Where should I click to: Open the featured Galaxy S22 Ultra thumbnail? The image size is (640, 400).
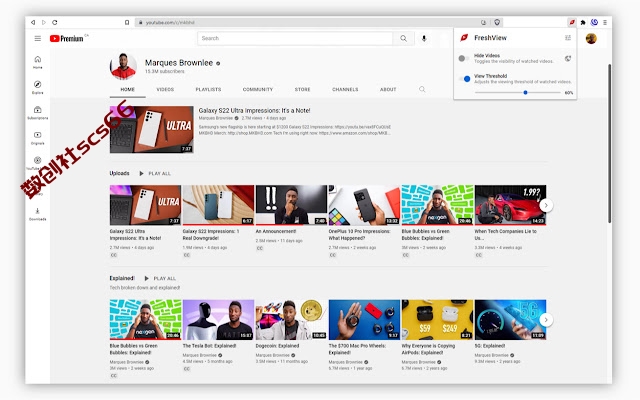point(151,129)
